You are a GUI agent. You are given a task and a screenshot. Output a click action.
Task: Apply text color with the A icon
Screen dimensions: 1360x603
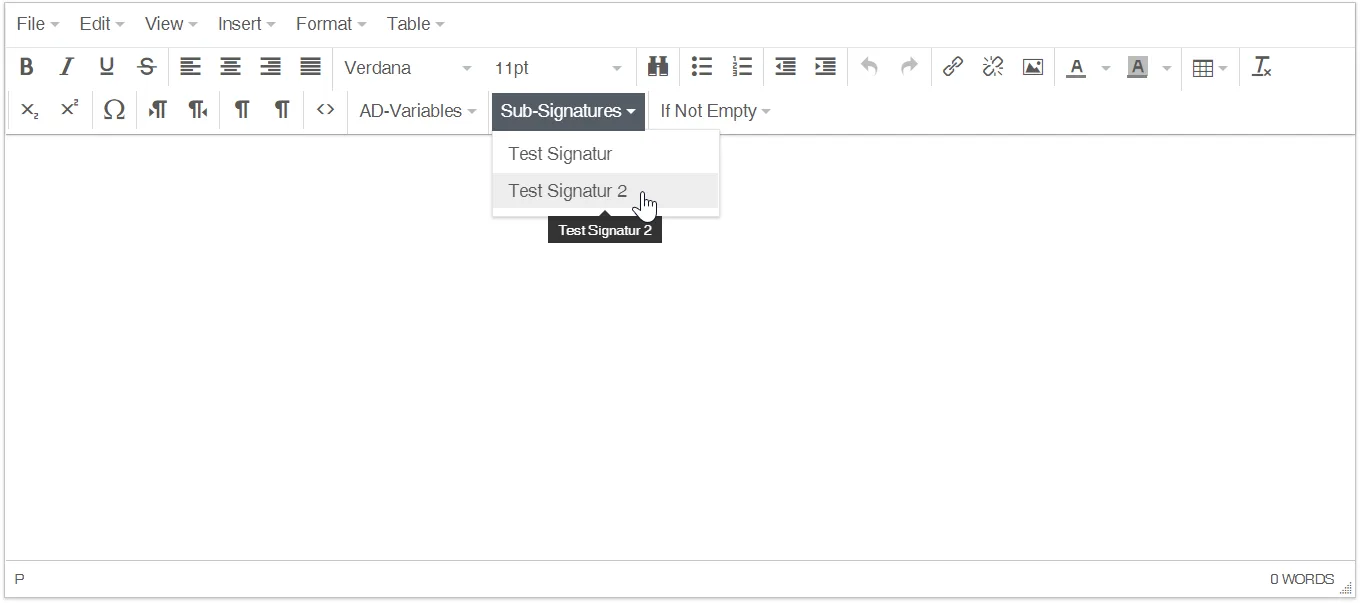[1076, 67]
